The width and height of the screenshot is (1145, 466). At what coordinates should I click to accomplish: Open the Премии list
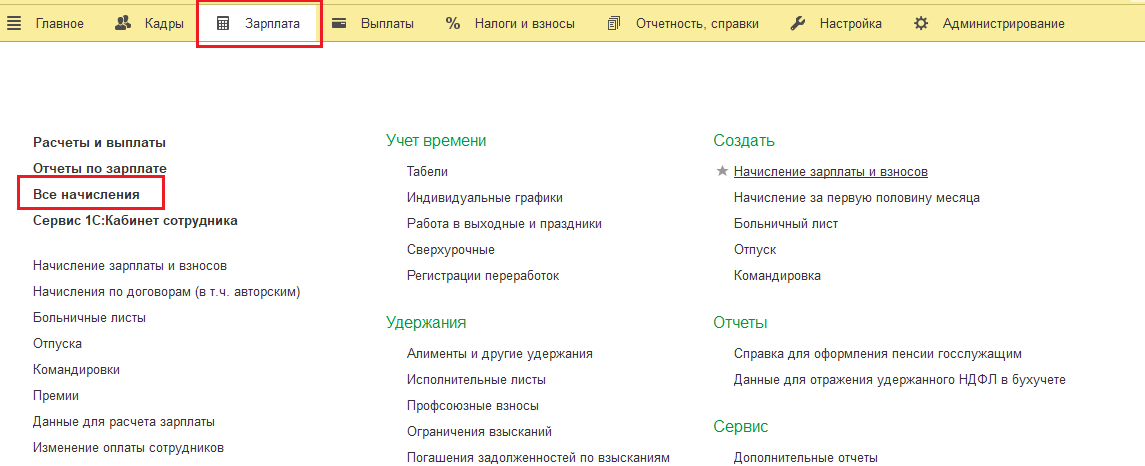[55, 395]
